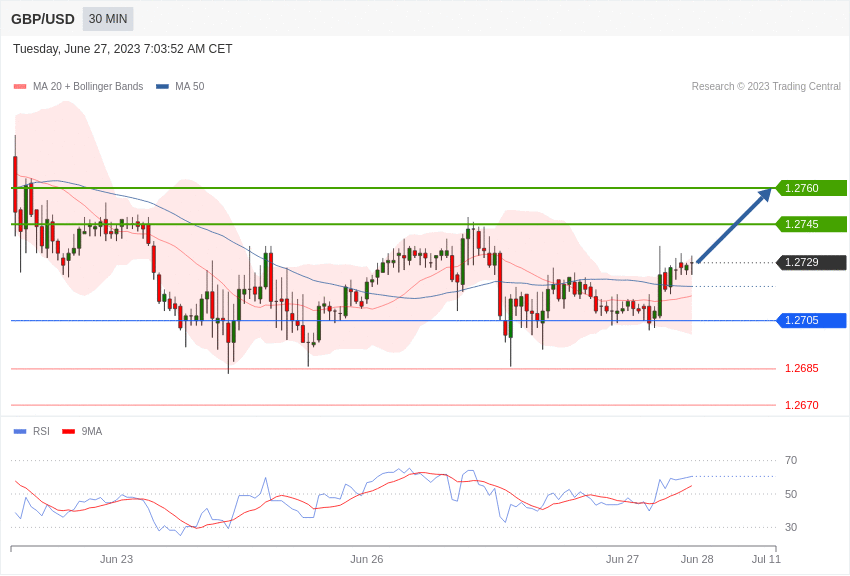The image size is (850, 576).
Task: Click the Jun 28 date axis label
Action: click(x=697, y=559)
